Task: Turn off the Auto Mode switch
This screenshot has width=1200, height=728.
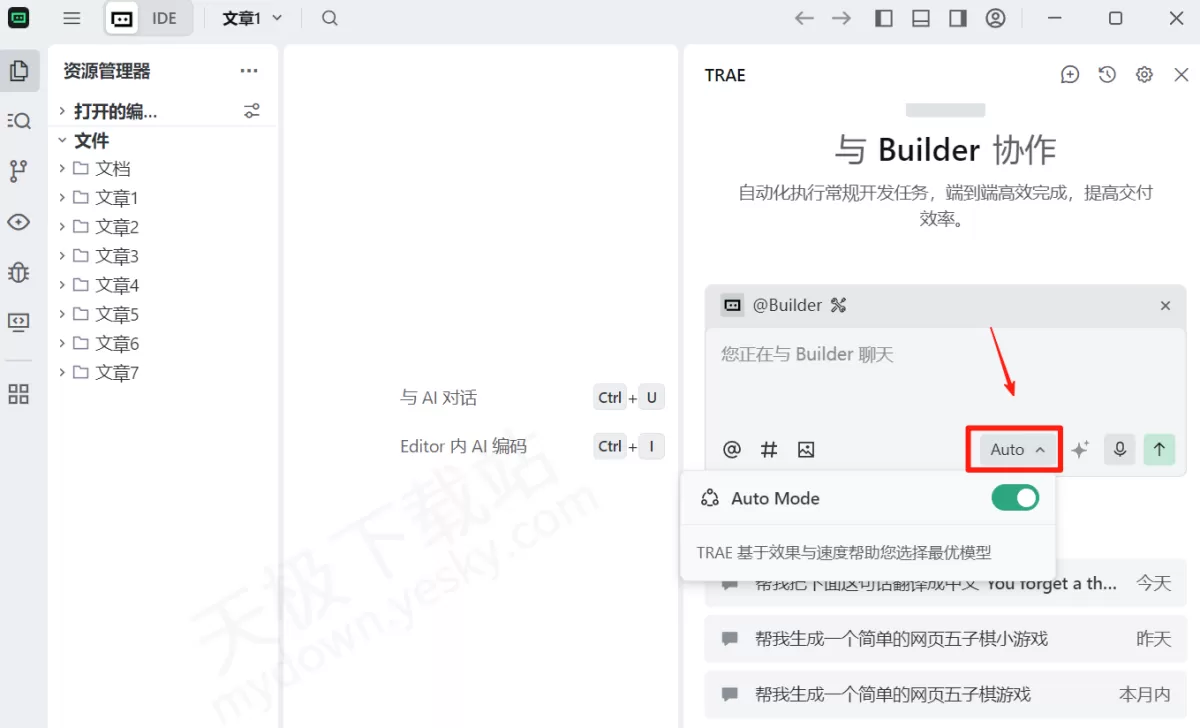Action: (x=1015, y=497)
